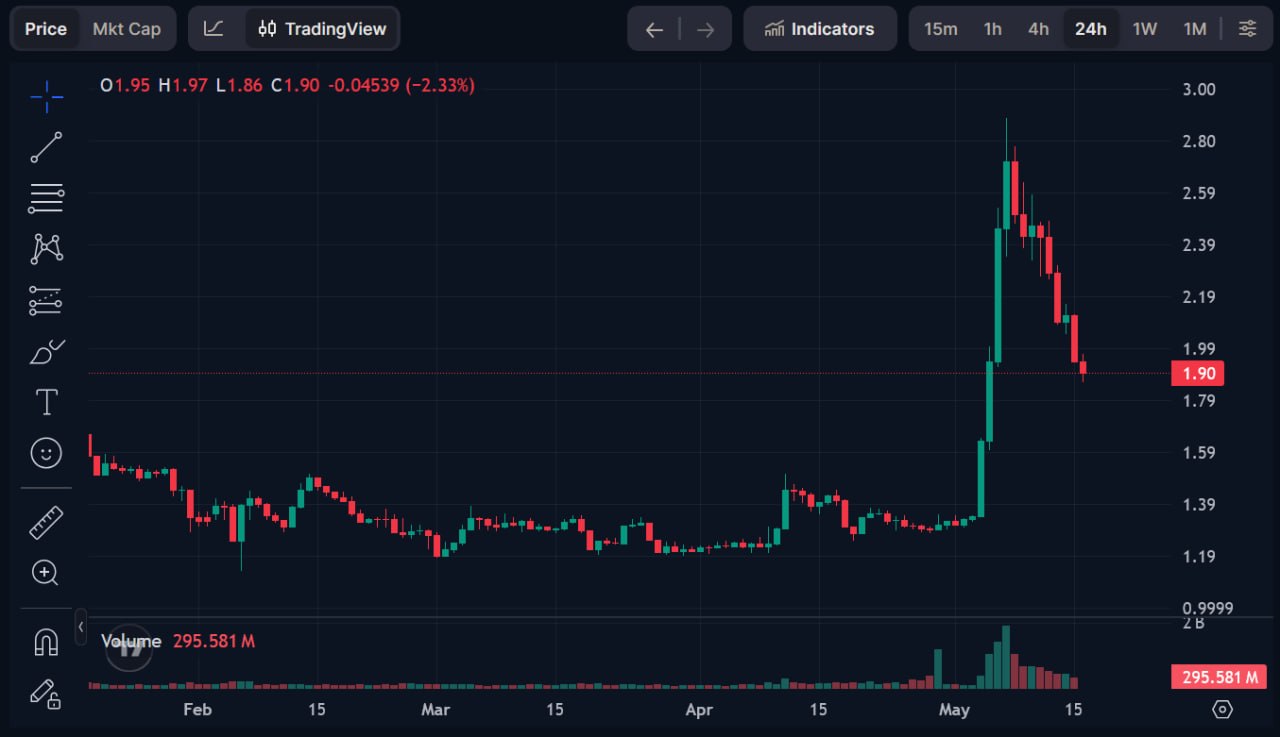Activate the zoom in tool
Viewport: 1280px width, 737px height.
(x=46, y=573)
